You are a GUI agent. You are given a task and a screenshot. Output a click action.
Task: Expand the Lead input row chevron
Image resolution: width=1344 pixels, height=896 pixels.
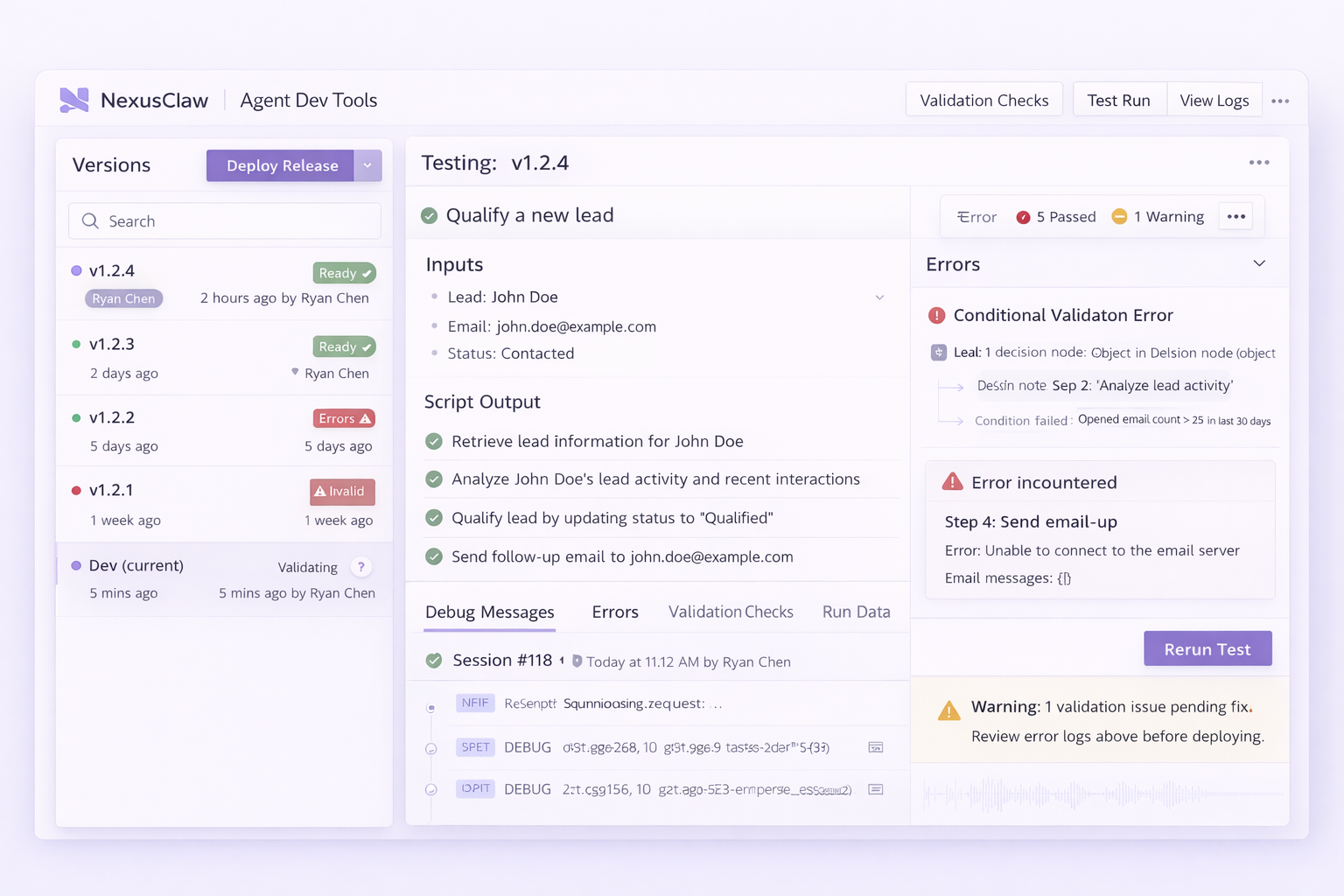coord(879,297)
